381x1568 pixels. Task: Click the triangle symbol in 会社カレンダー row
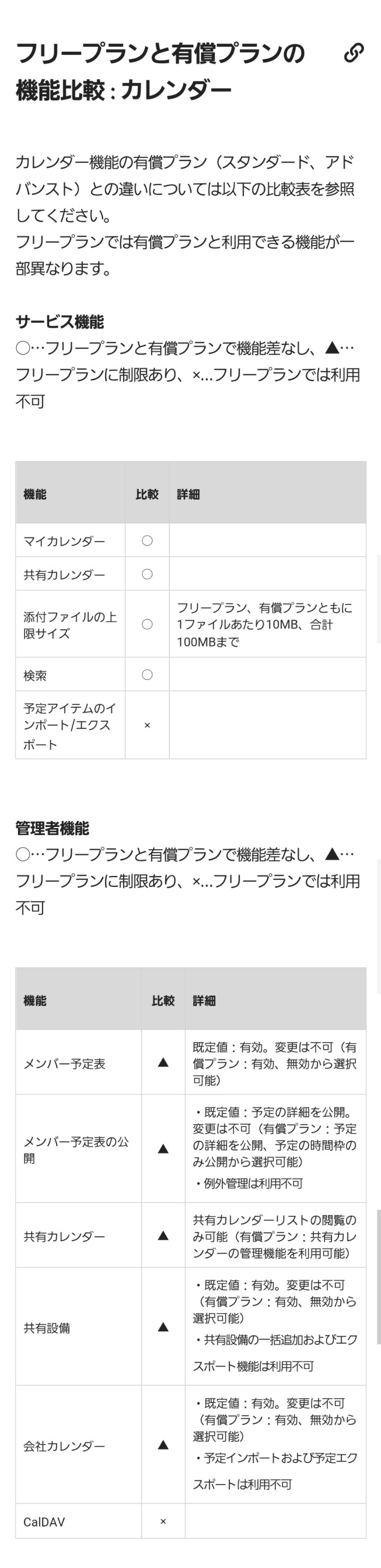pos(163,1445)
